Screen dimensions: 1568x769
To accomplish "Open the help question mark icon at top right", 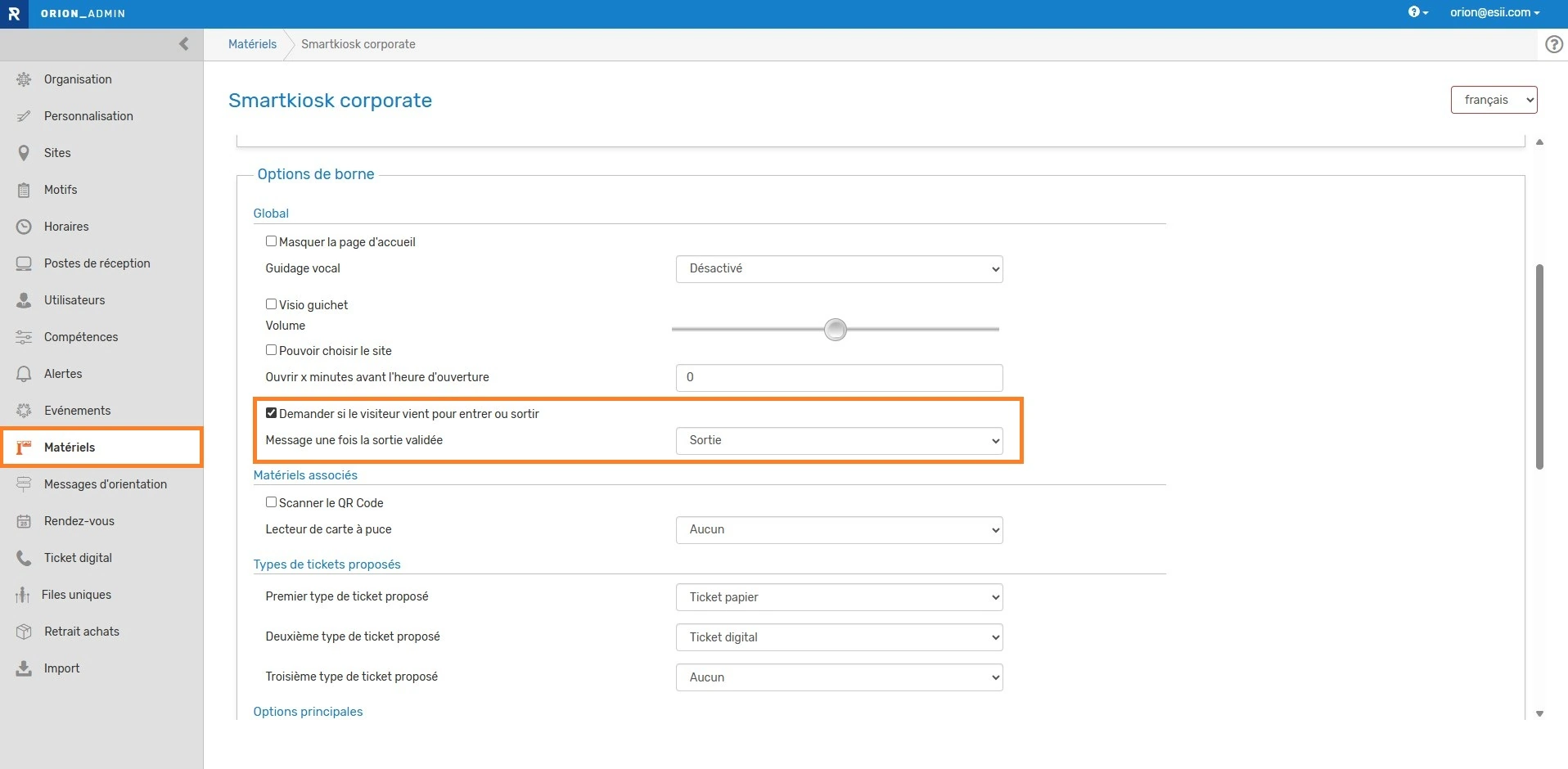I will coord(1553,44).
